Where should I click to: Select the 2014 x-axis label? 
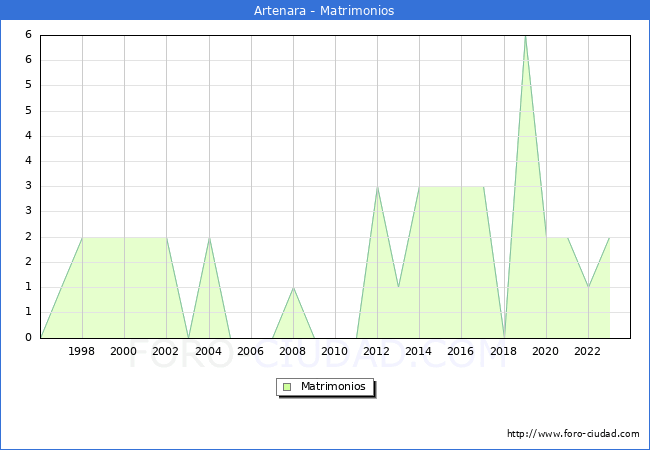point(419,351)
